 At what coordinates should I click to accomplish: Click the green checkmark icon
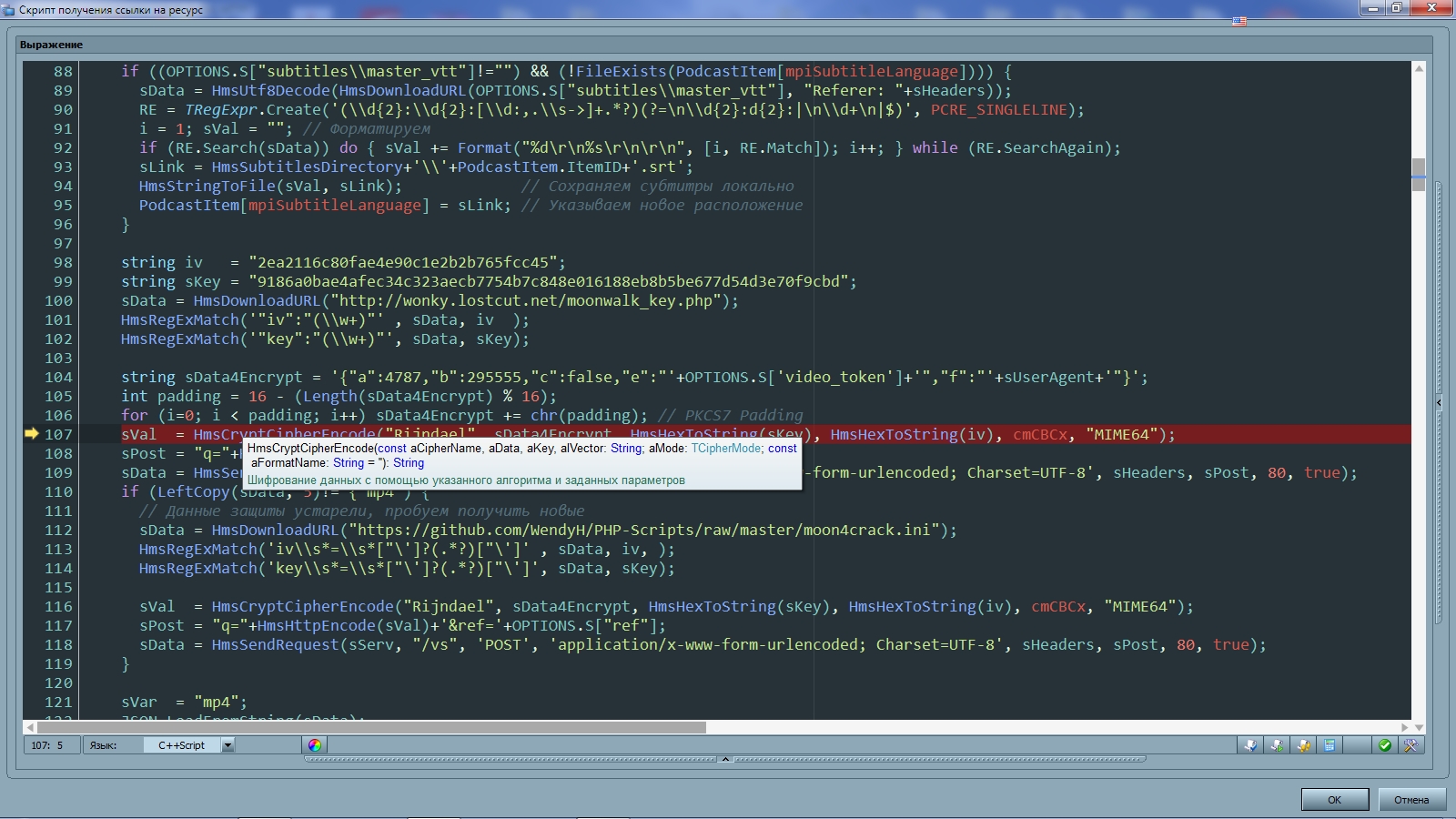pyautogui.click(x=1384, y=745)
